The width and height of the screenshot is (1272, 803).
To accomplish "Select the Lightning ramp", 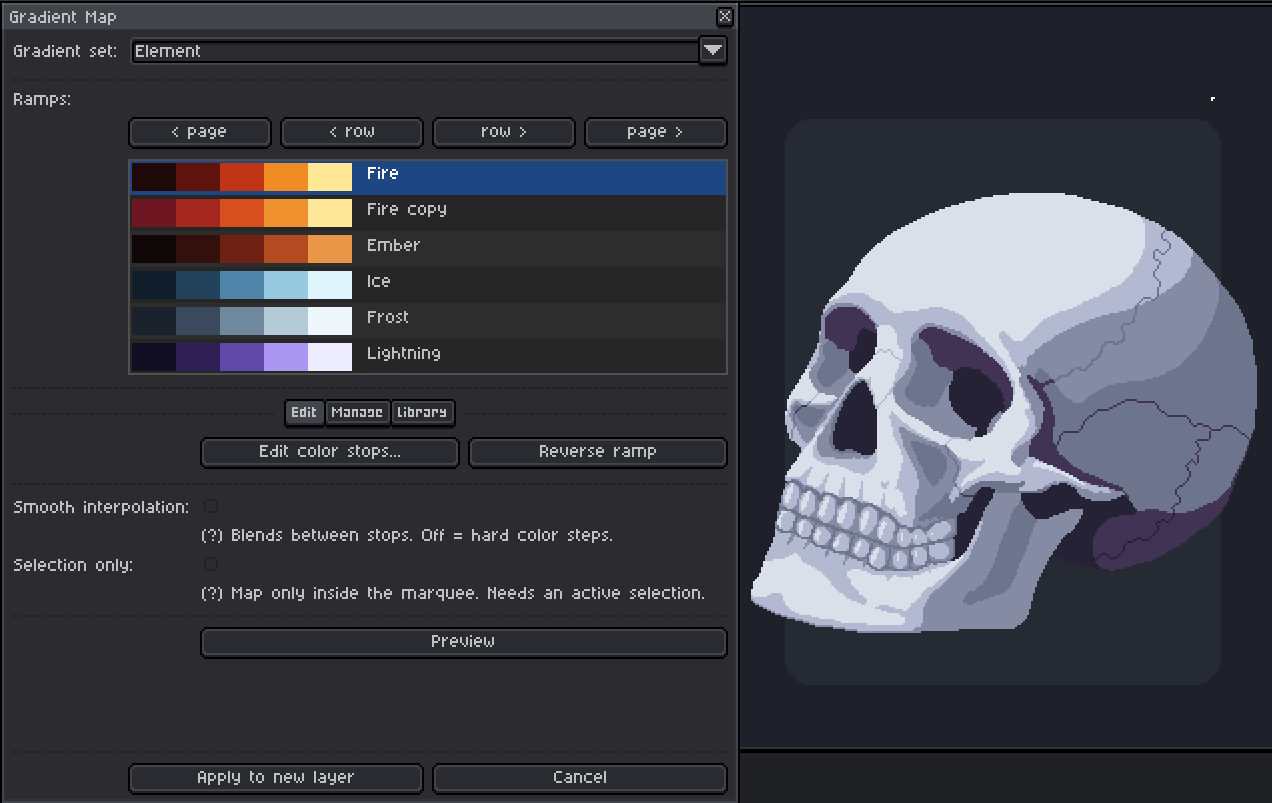I will click(428, 355).
